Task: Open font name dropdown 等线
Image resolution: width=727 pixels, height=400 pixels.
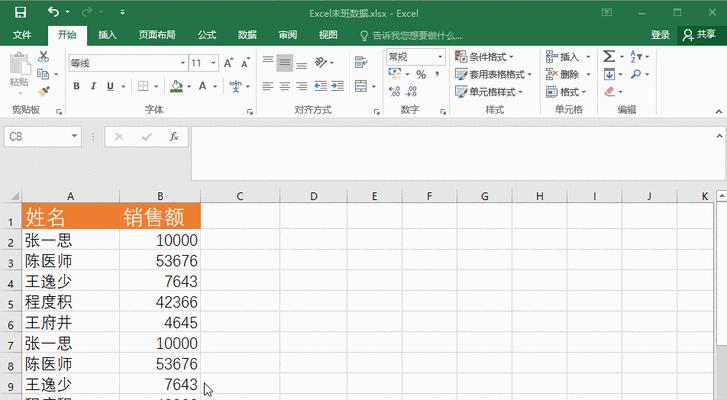Action: (x=183, y=63)
